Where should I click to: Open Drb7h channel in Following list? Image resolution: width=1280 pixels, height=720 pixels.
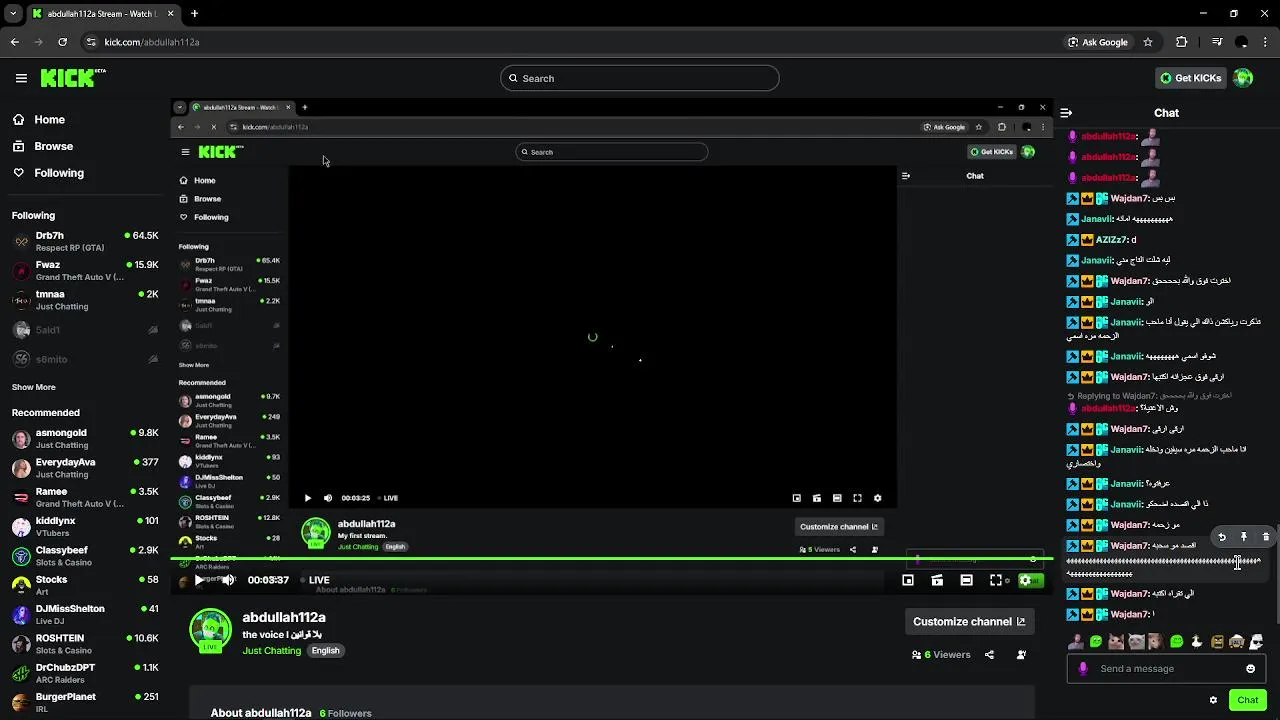tap(85, 241)
